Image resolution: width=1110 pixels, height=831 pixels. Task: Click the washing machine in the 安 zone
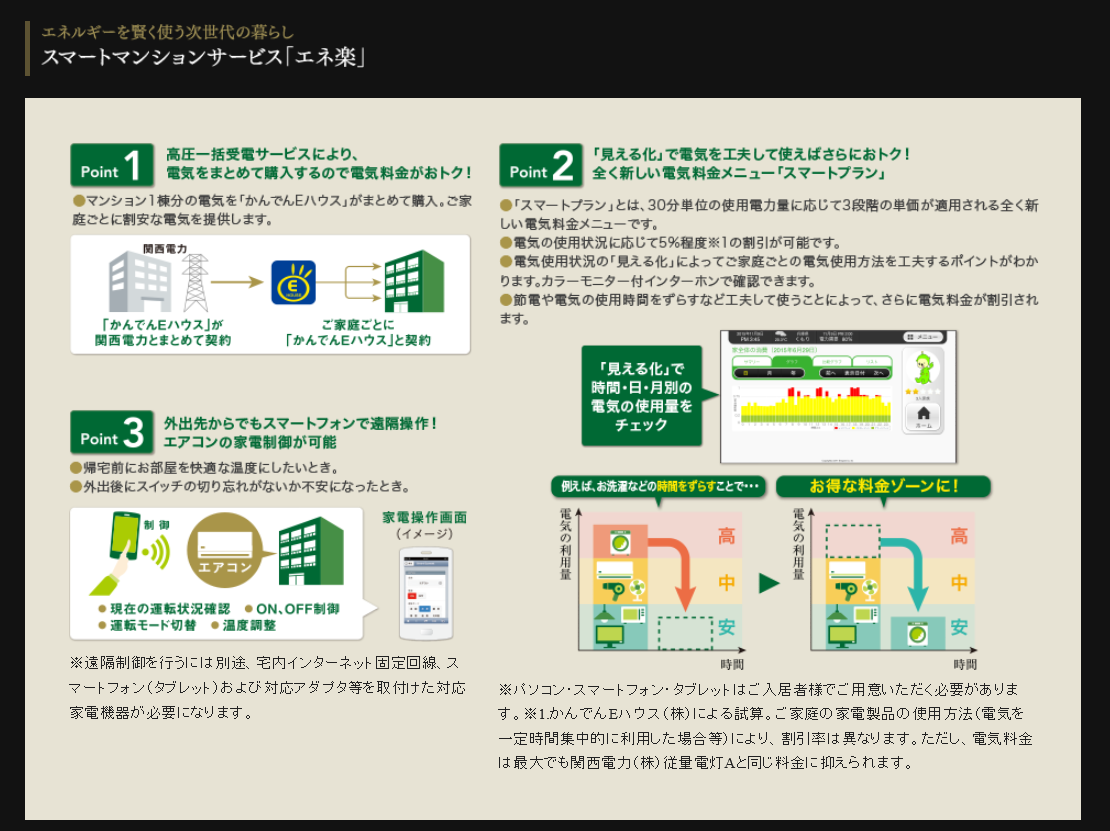tap(913, 634)
